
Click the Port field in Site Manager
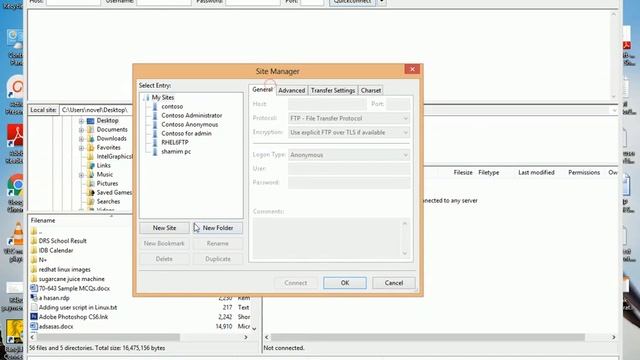click(x=398, y=104)
